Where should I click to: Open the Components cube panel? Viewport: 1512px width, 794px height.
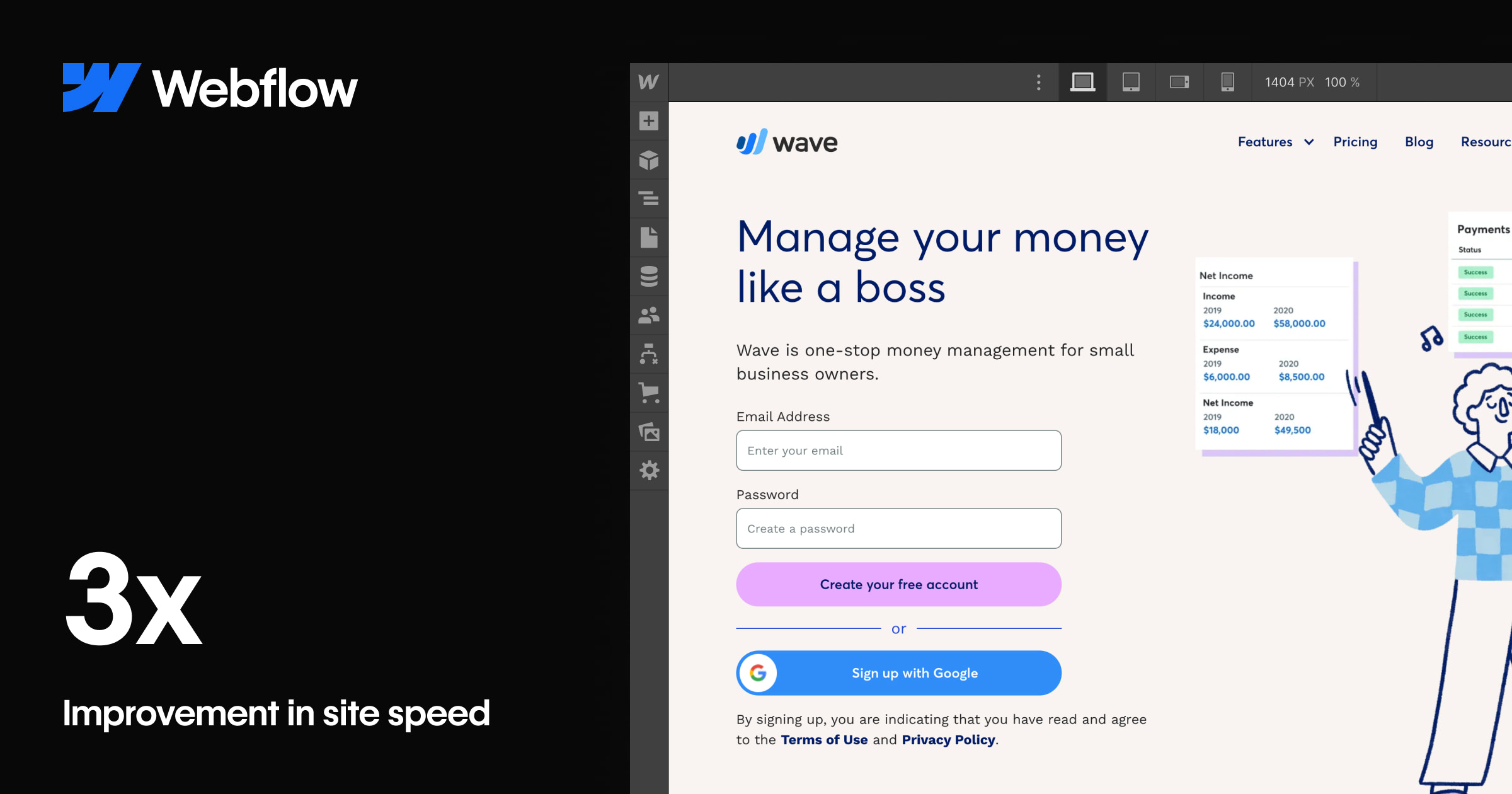point(649,160)
